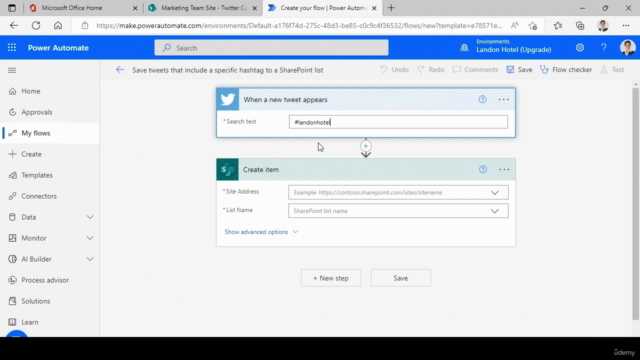The width and height of the screenshot is (640, 360).
Task: Insert a new step with plus connector
Action: point(366,146)
